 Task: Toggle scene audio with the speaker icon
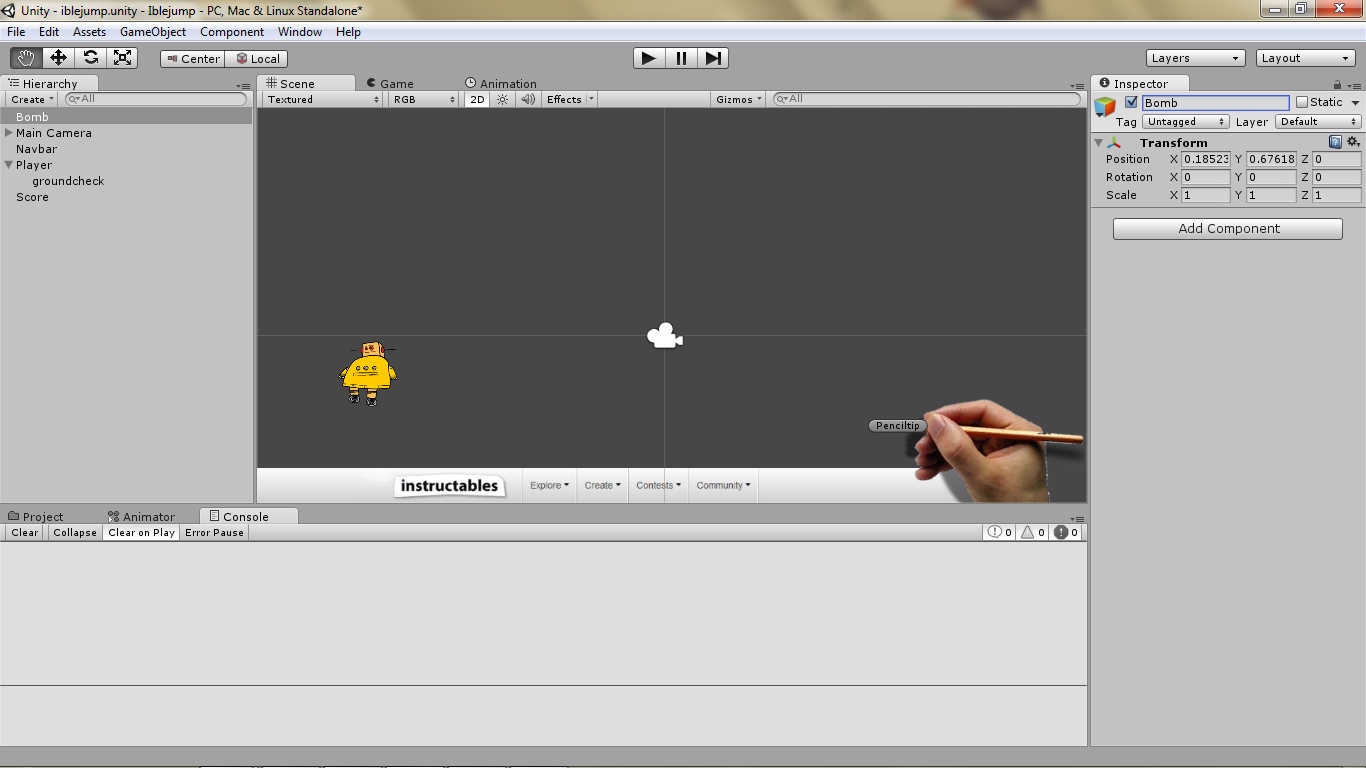(x=526, y=99)
